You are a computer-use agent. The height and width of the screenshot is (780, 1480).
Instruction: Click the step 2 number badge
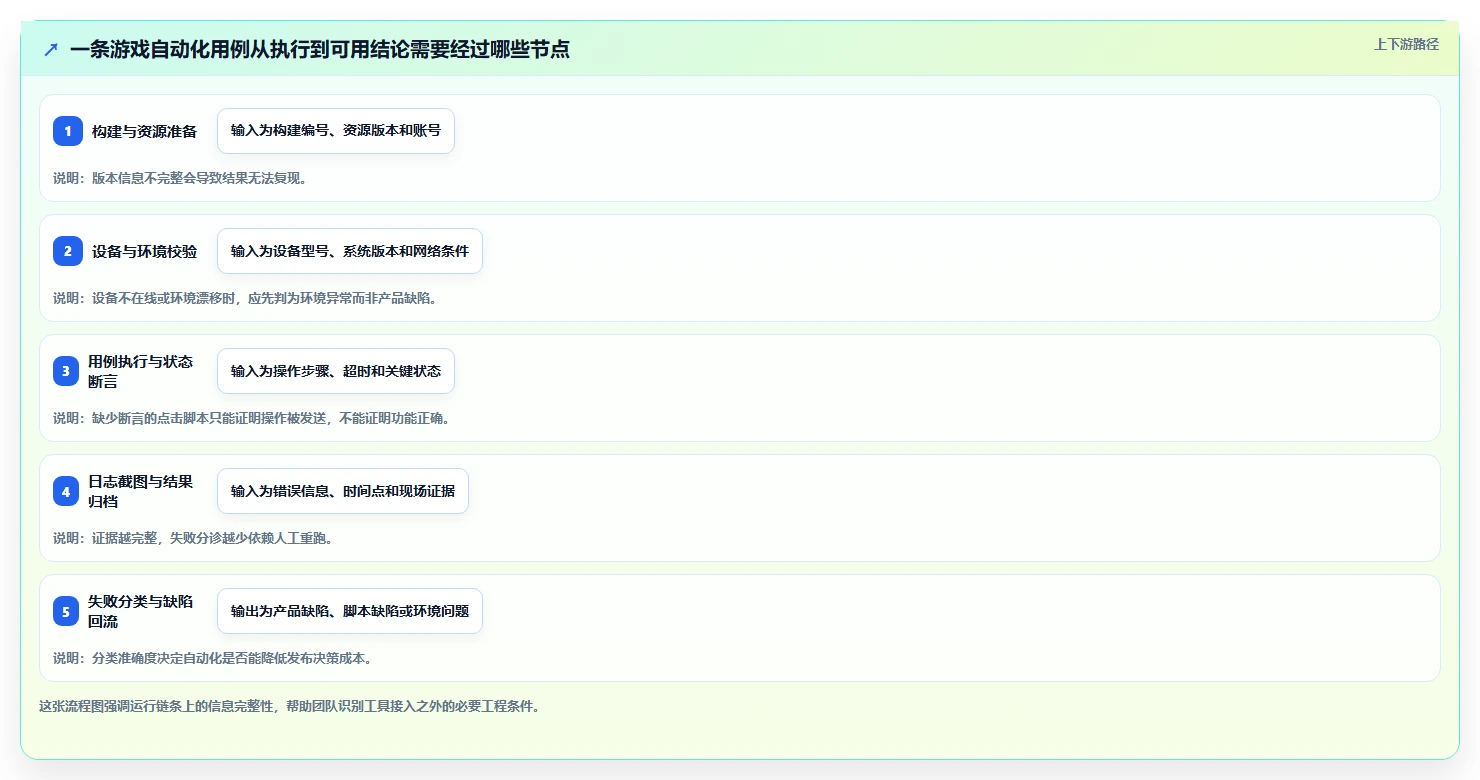click(x=68, y=251)
